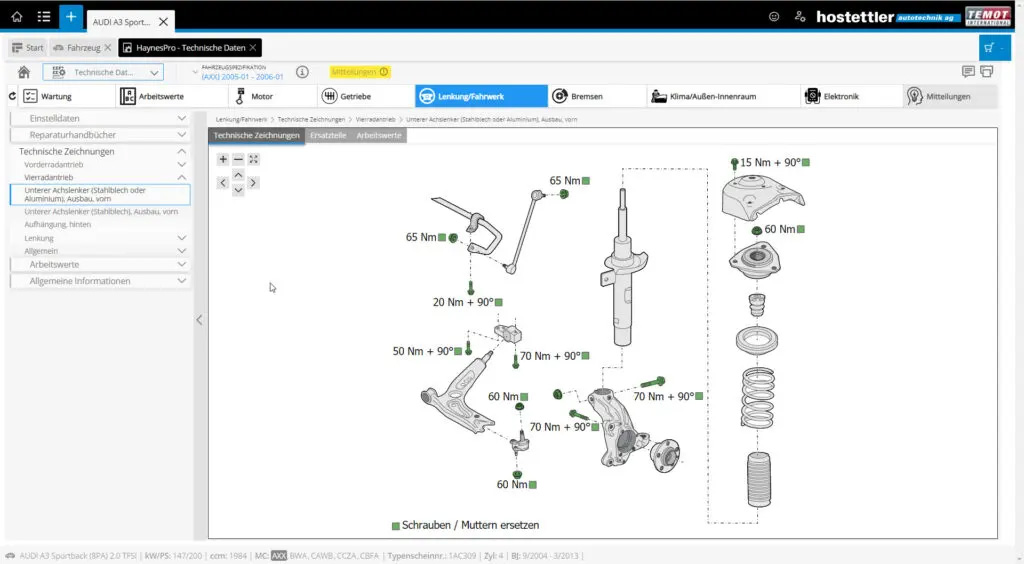1024x564 pixels.
Task: Open the list view icon in top bar
Action: 44,17
